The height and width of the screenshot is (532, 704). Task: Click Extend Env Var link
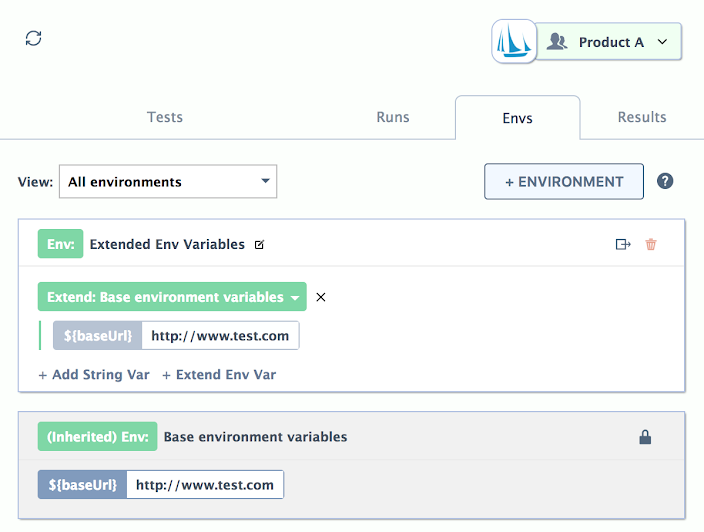(219, 375)
